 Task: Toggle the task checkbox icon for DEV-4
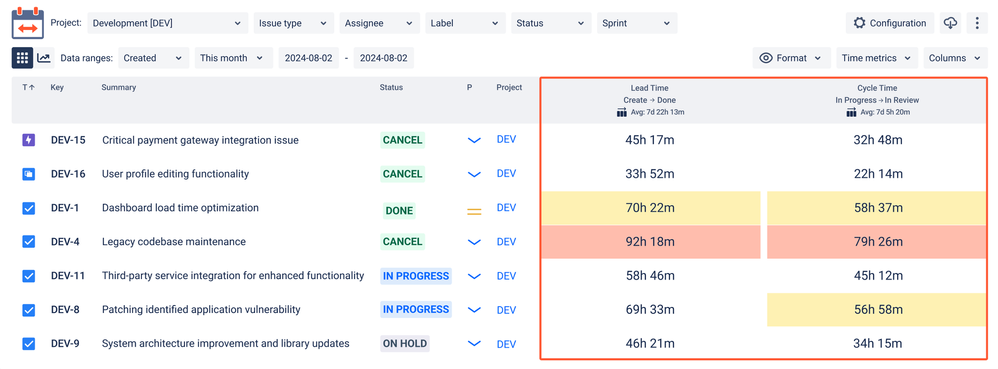[29, 242]
